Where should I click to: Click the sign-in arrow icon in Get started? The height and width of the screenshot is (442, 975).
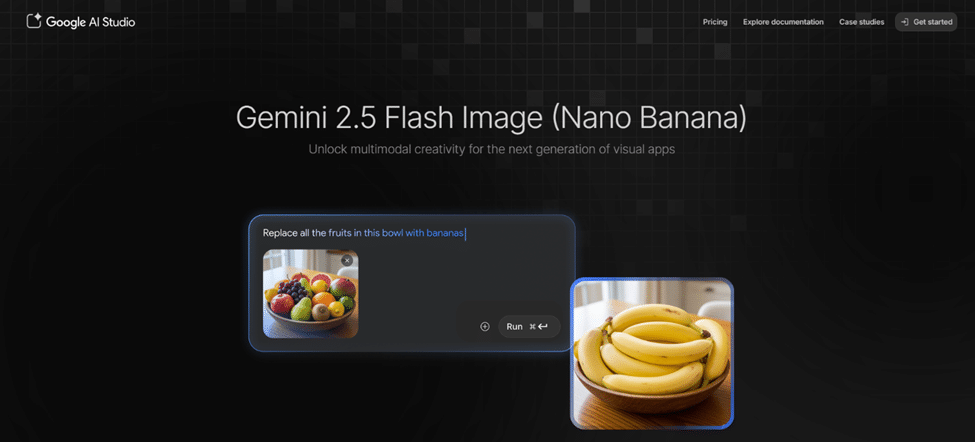point(905,22)
